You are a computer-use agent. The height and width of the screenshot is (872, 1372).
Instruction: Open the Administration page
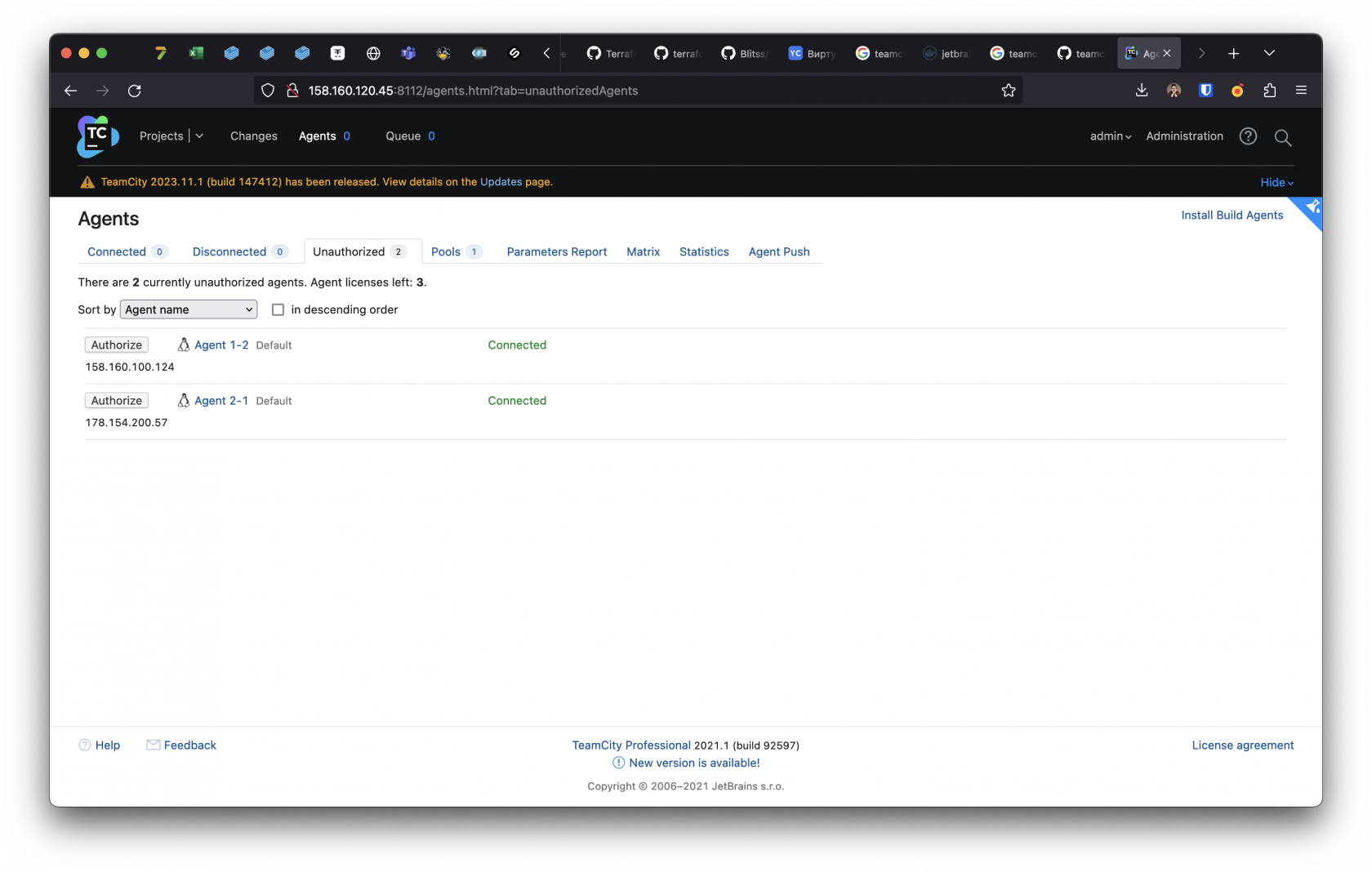(x=1184, y=136)
